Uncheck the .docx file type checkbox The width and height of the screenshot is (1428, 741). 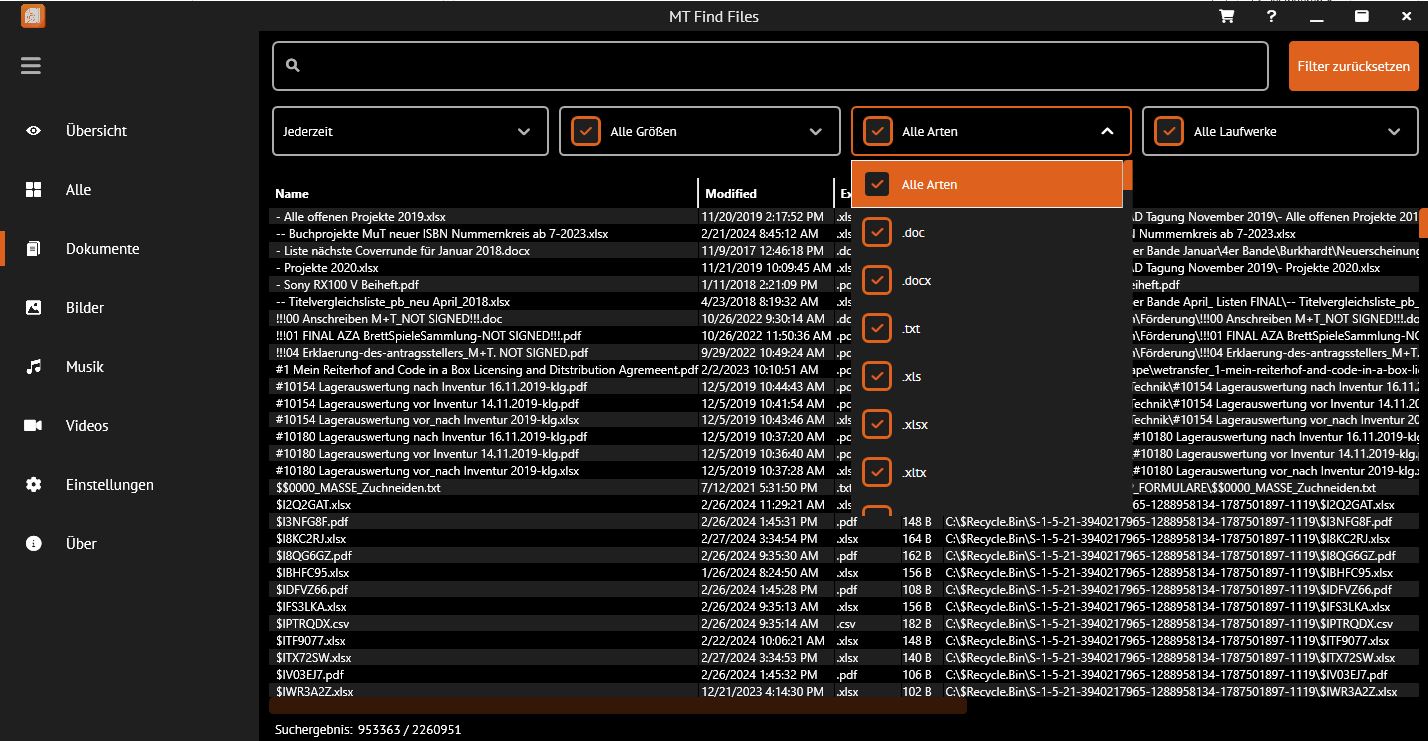pos(877,280)
